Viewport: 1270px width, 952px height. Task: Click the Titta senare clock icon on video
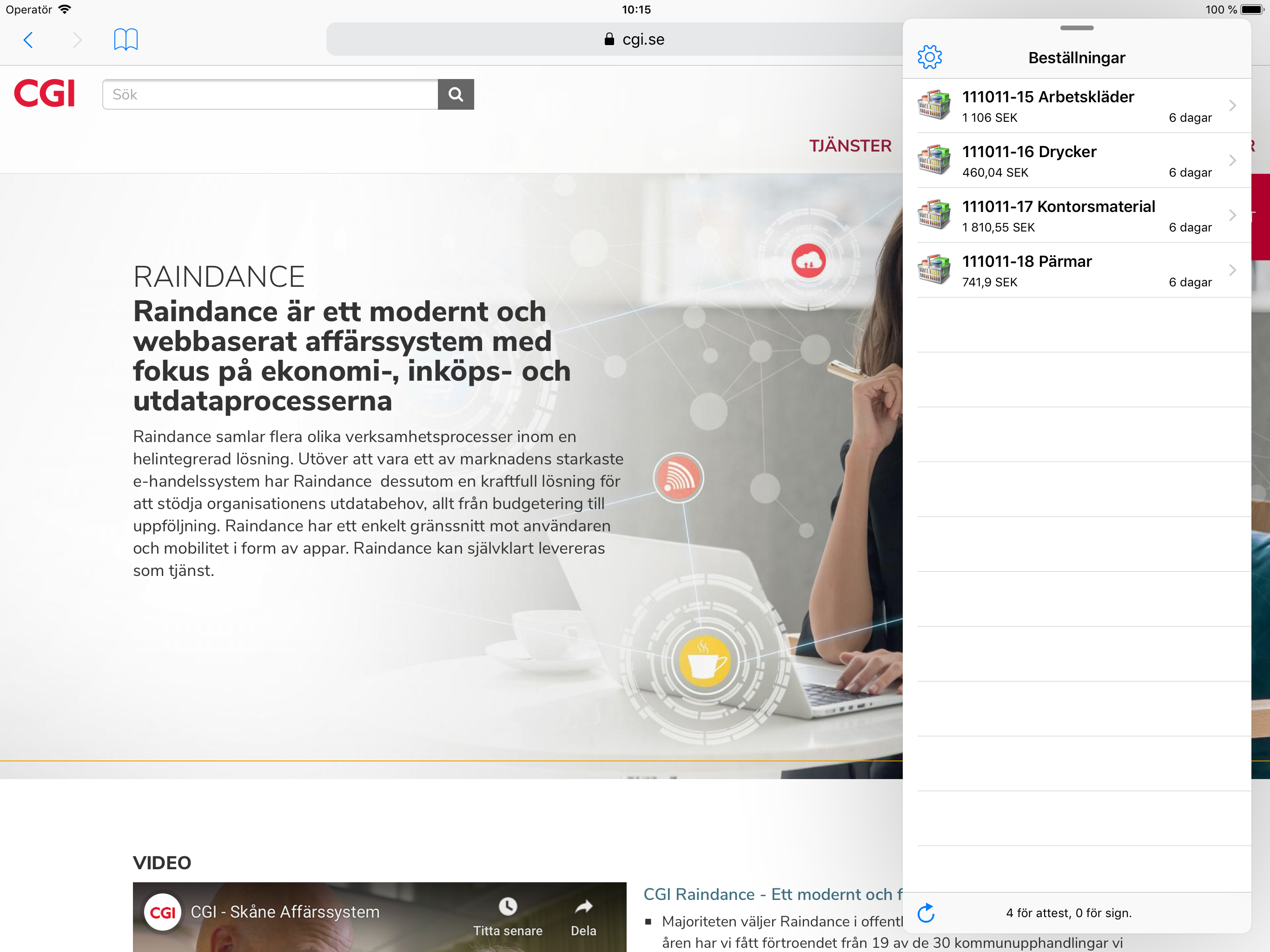coord(508,906)
